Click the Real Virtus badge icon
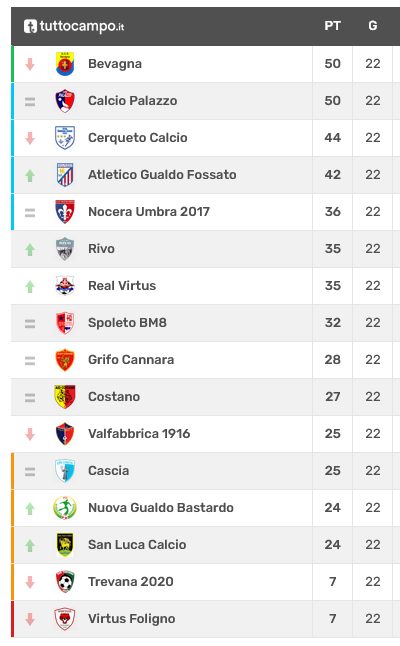Image resolution: width=400 pixels, height=646 pixels. pos(65,286)
